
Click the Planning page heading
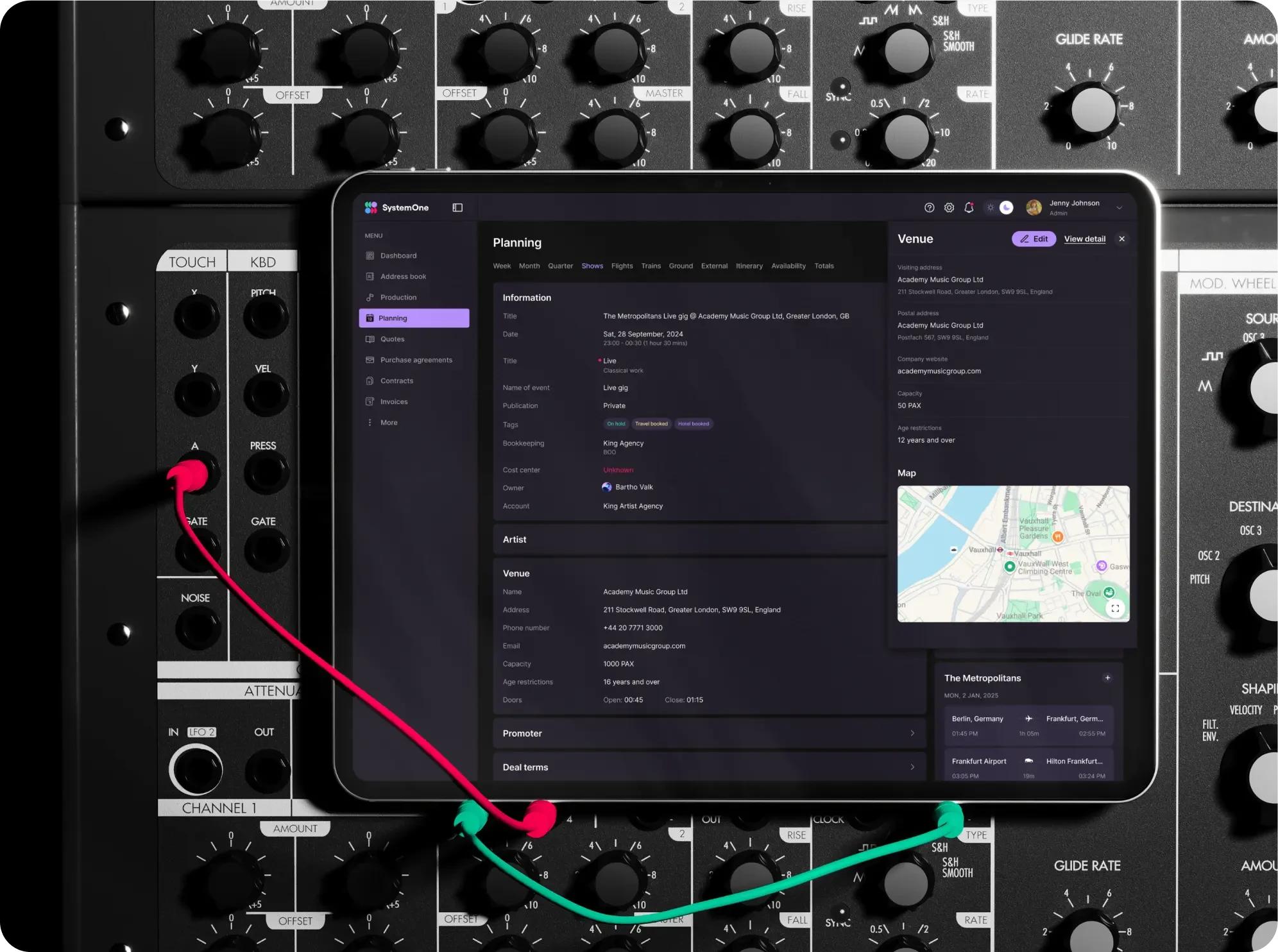tap(517, 243)
